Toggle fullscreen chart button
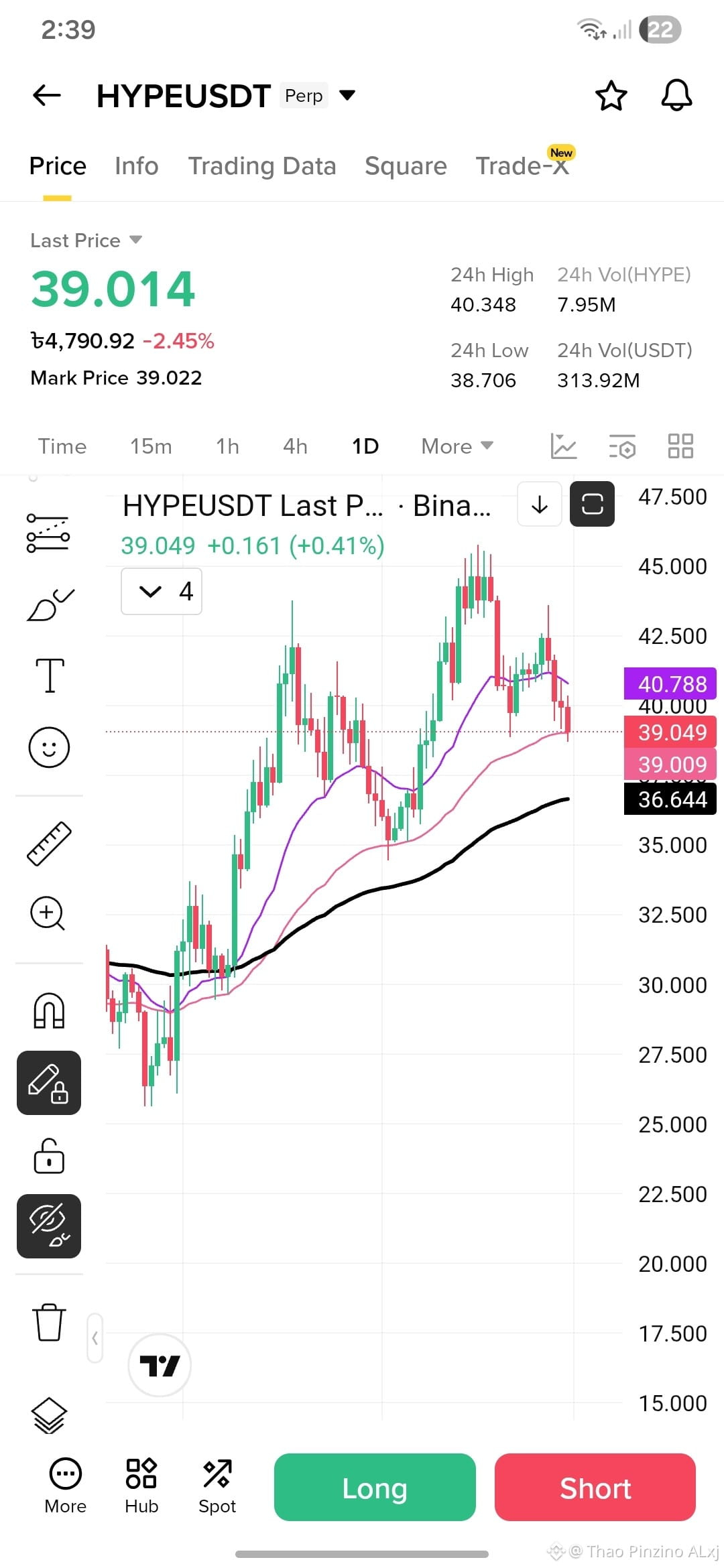Image resolution: width=724 pixels, height=1568 pixels. click(x=592, y=504)
